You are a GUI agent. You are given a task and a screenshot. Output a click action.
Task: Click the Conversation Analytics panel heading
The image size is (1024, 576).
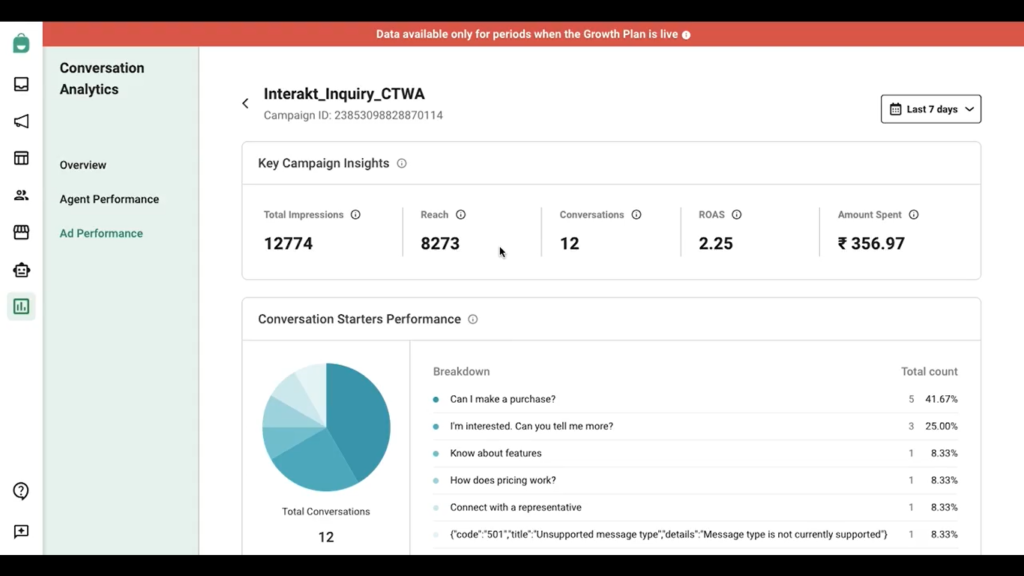[102, 78]
